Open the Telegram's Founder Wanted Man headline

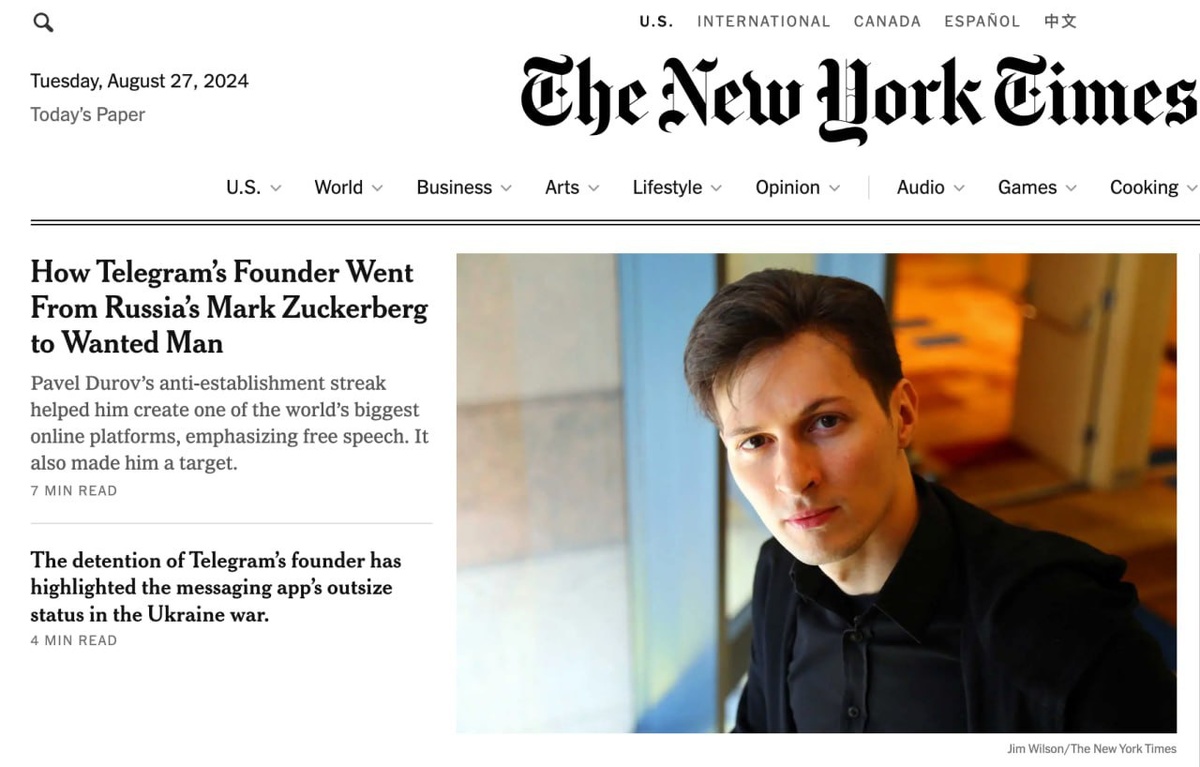(x=229, y=307)
